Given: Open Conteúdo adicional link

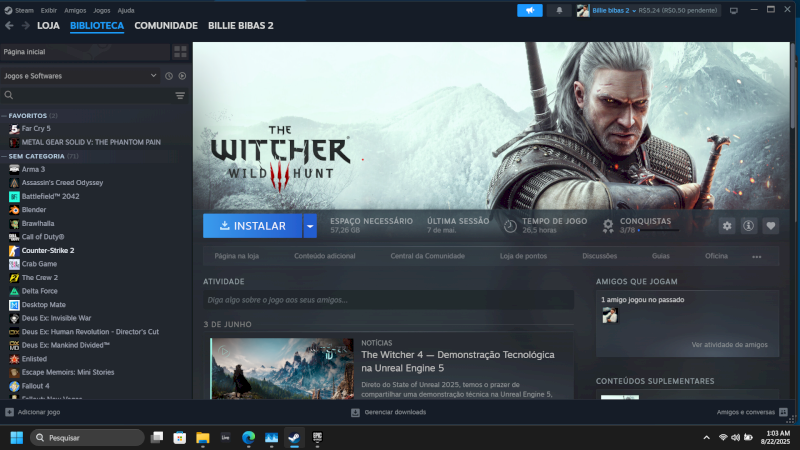Looking at the screenshot, I should (x=324, y=256).
